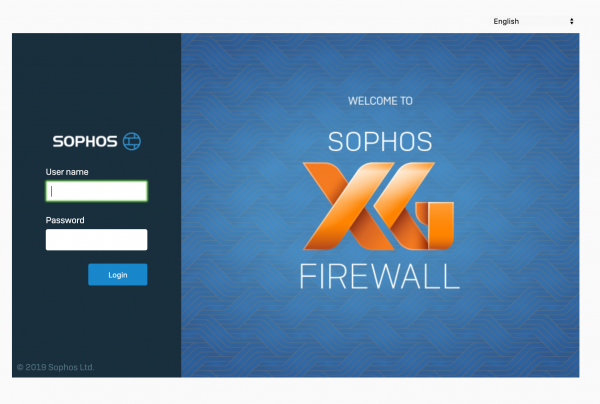Click the large orange X emblem
Image resolution: width=600 pixels, height=404 pixels.
[348, 206]
